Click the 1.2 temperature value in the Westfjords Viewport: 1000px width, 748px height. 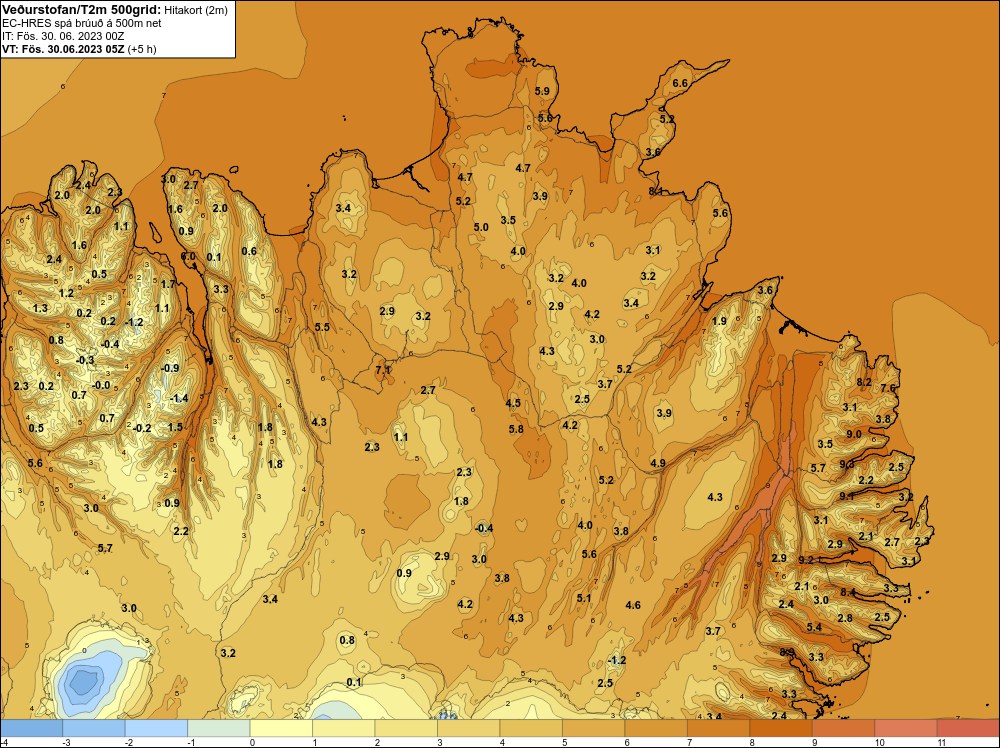[66, 294]
